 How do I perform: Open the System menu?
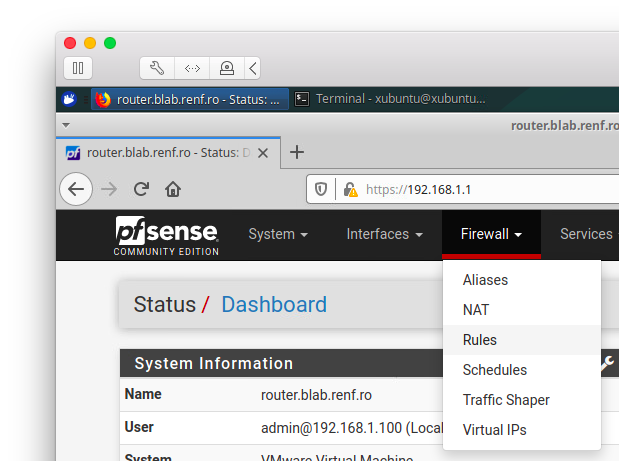coord(278,234)
